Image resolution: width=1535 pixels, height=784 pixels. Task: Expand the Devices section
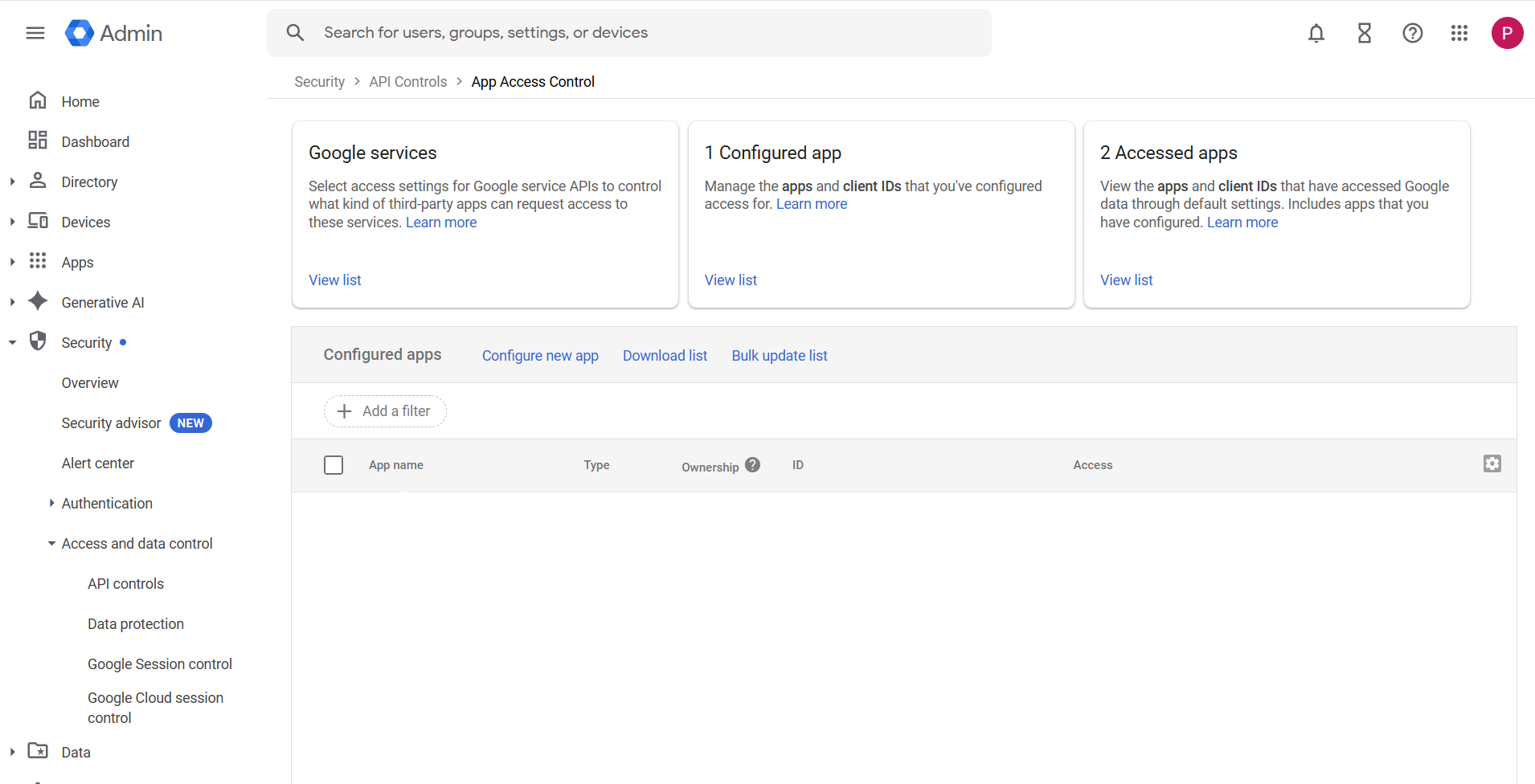click(x=12, y=222)
